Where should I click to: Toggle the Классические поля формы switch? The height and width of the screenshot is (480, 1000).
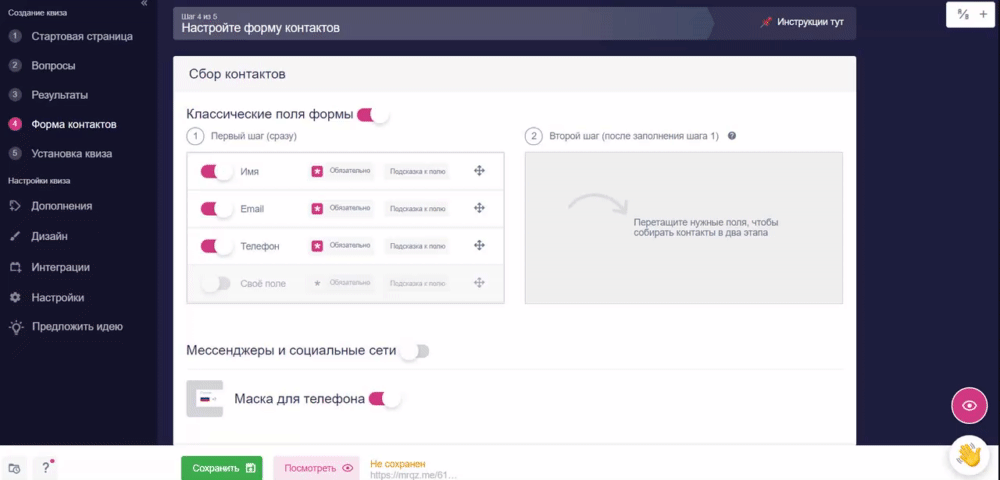click(373, 115)
